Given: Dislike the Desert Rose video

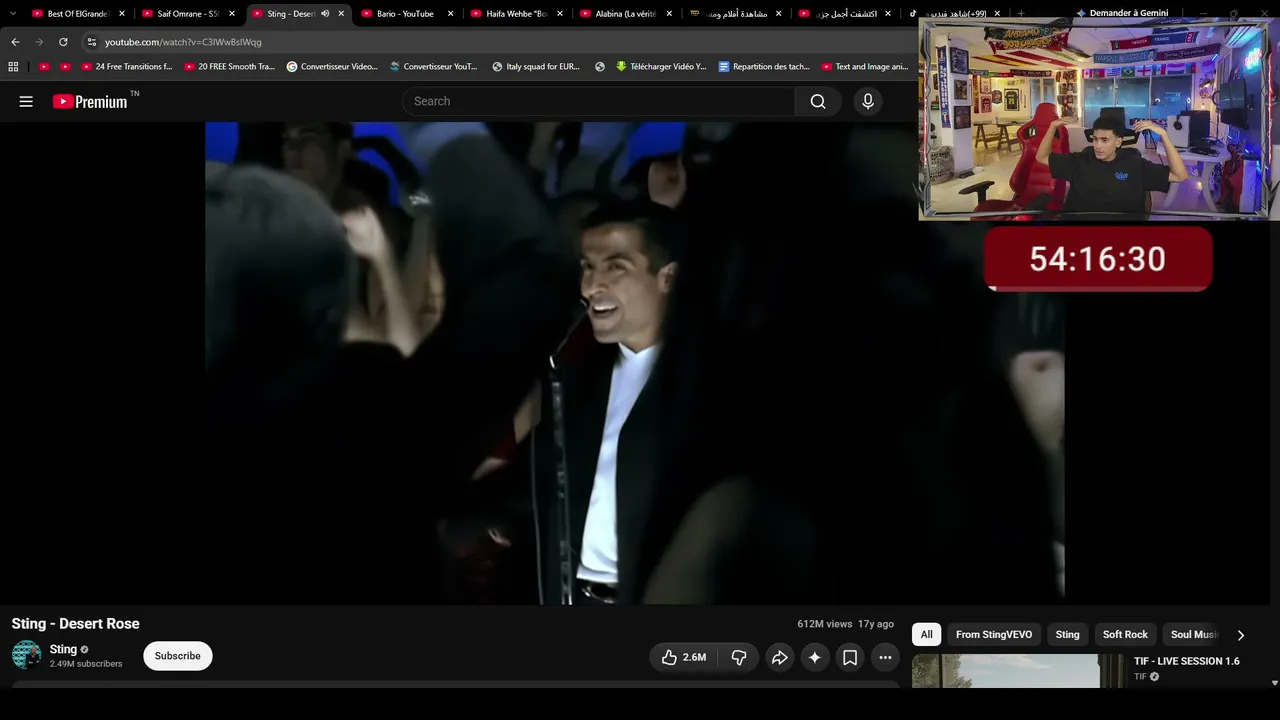Looking at the screenshot, I should (x=739, y=657).
